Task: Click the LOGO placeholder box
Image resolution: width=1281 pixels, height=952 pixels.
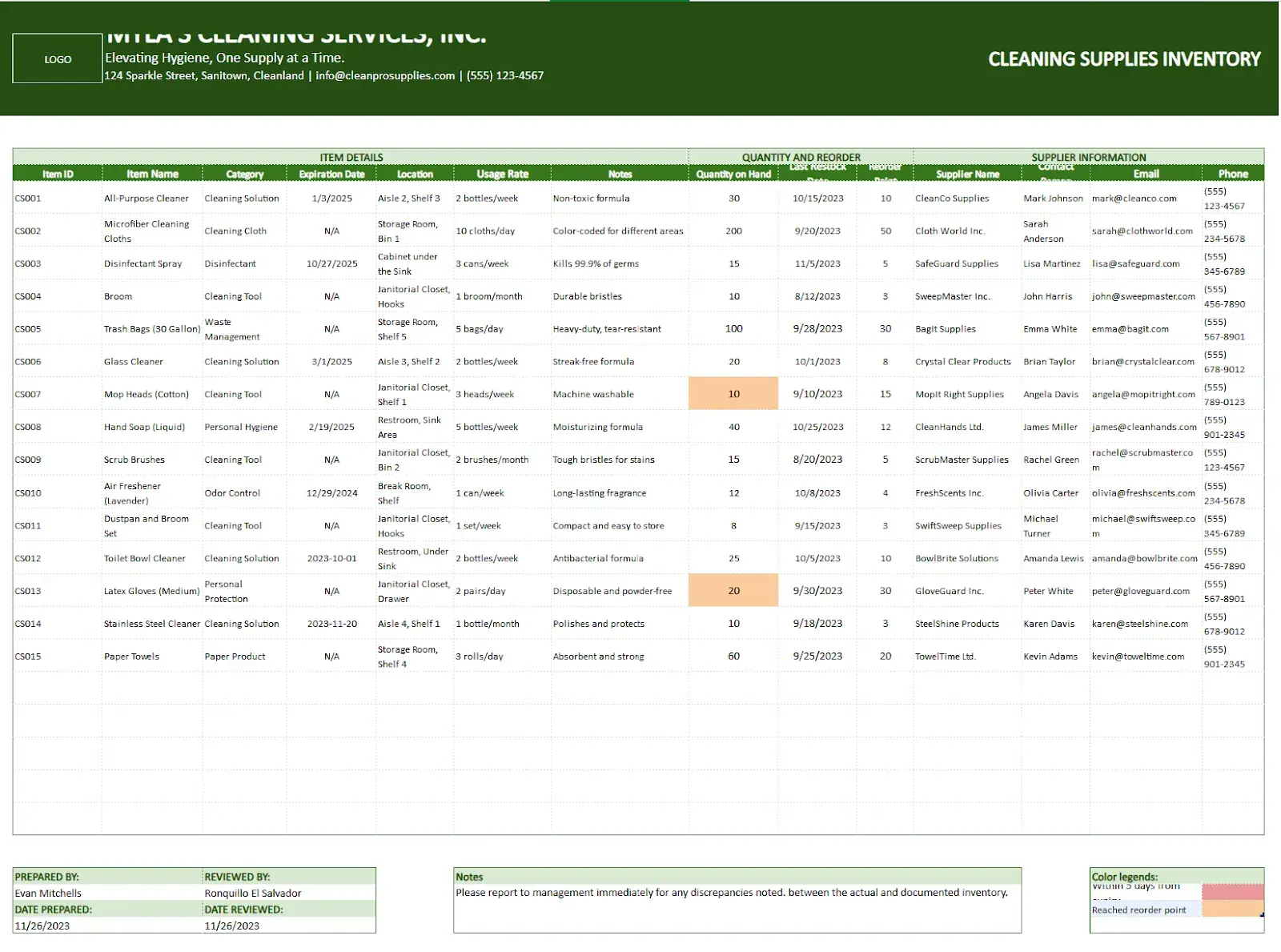Action: click(58, 59)
